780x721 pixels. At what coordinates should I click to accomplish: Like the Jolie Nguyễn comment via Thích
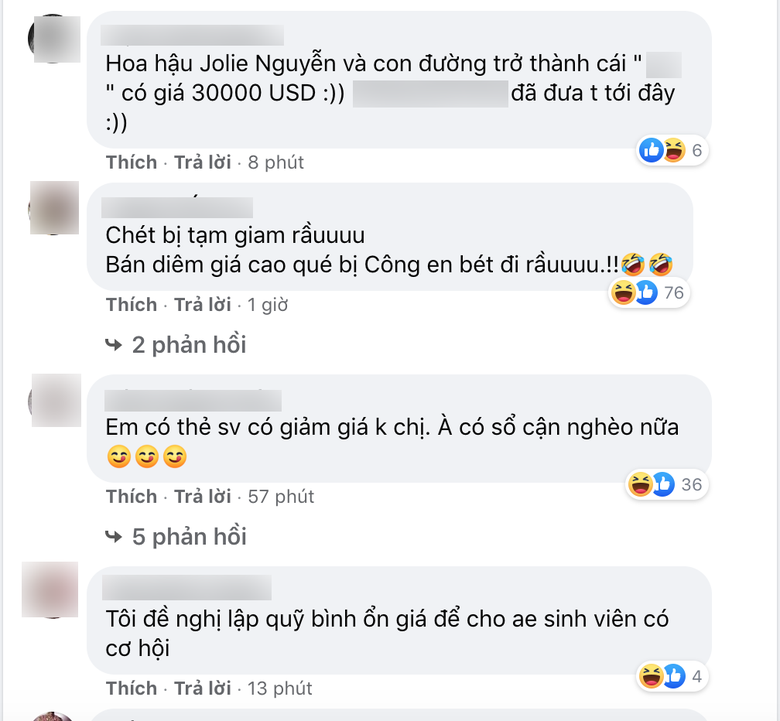[131, 163]
